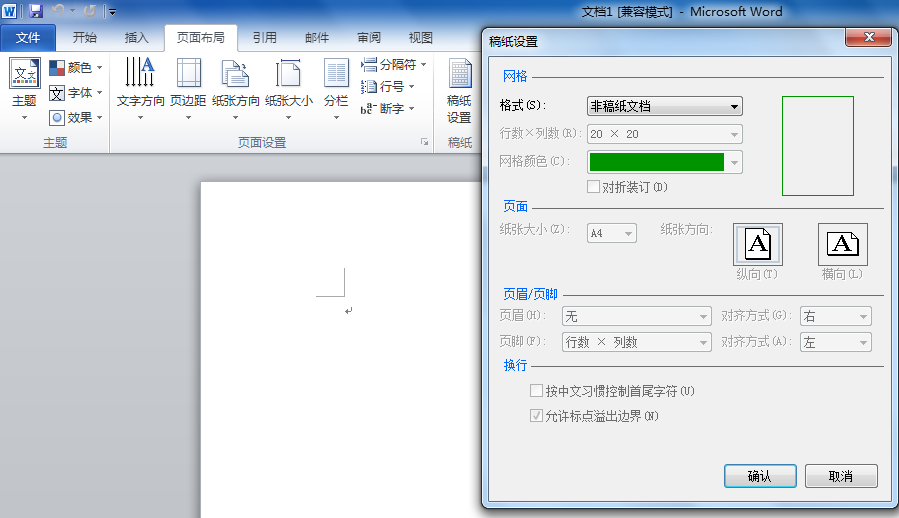899x518 pixels.
Task: Open quick access toolbar customize arrow
Action: tap(112, 11)
